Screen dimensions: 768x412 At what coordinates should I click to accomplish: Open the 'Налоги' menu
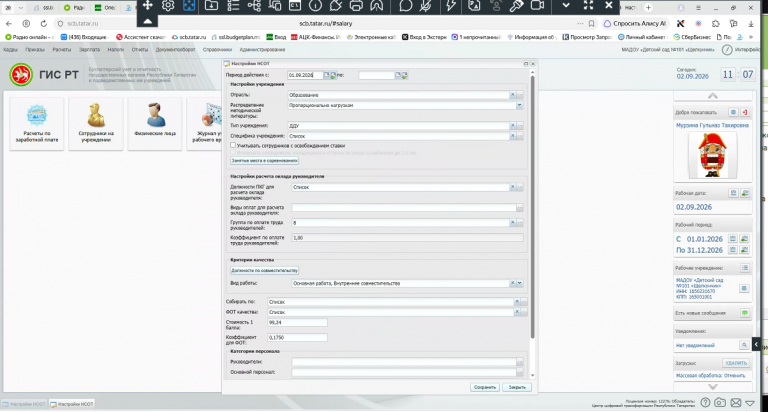pyautogui.click(x=116, y=49)
